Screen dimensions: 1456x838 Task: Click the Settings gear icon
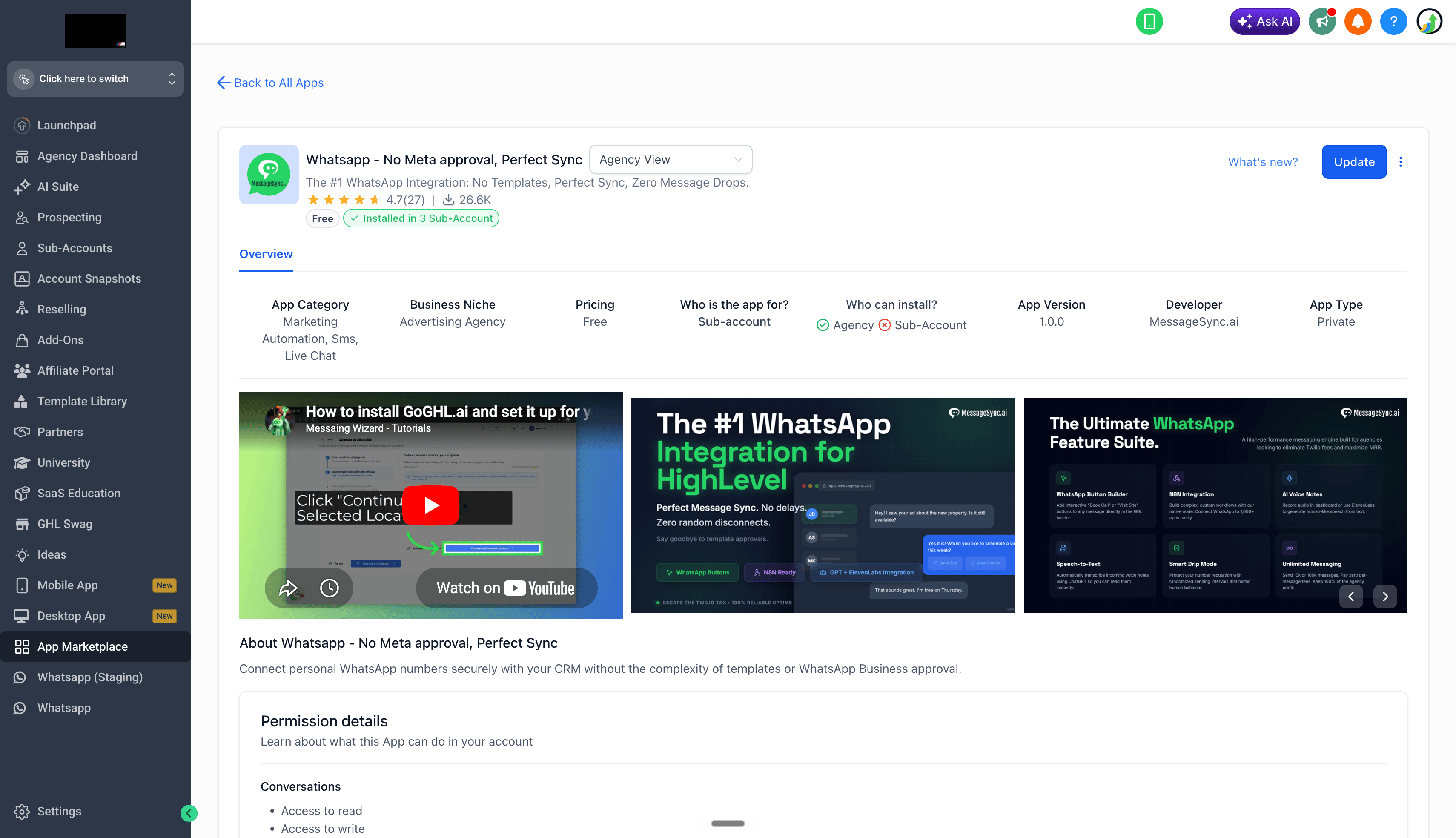pos(22,812)
